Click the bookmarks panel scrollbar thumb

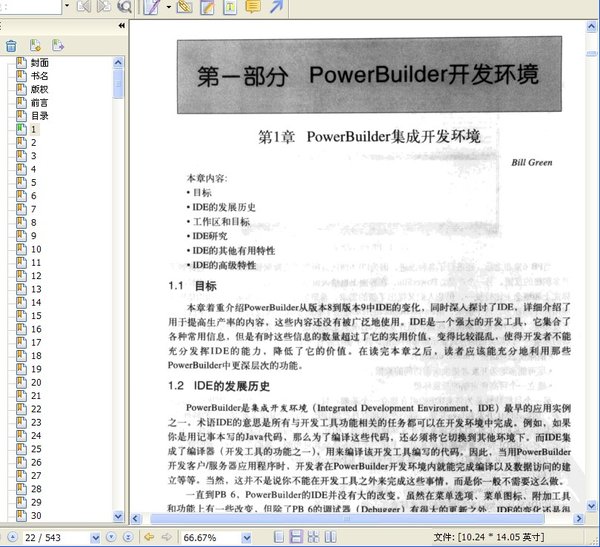(118, 83)
